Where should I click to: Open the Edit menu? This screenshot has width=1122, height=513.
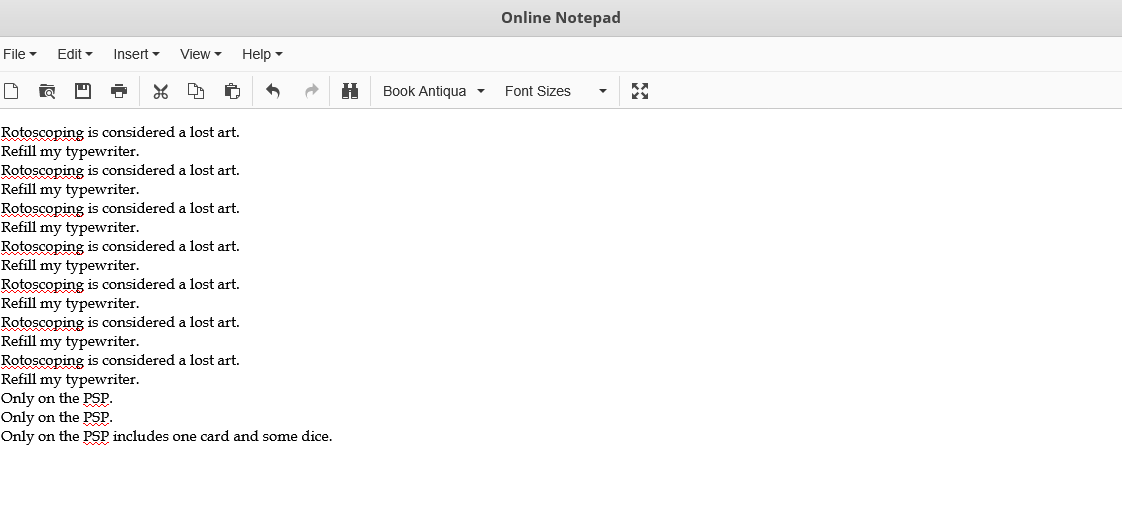click(x=75, y=54)
